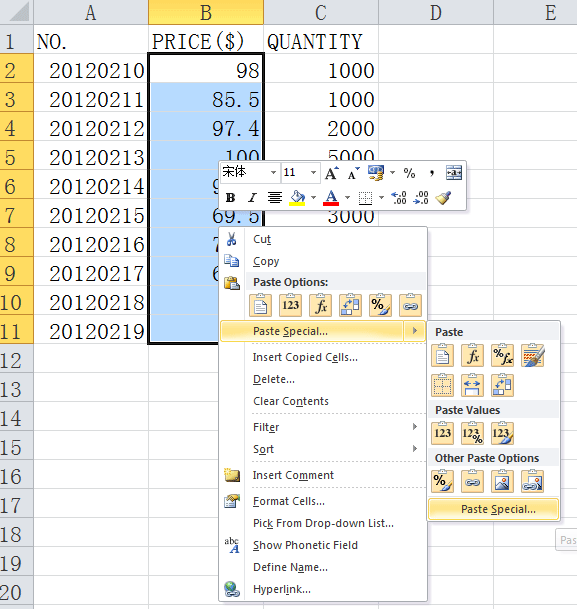Image resolution: width=577 pixels, height=609 pixels.
Task: Click Shrink Font in mini toolbar
Action: click(353, 173)
